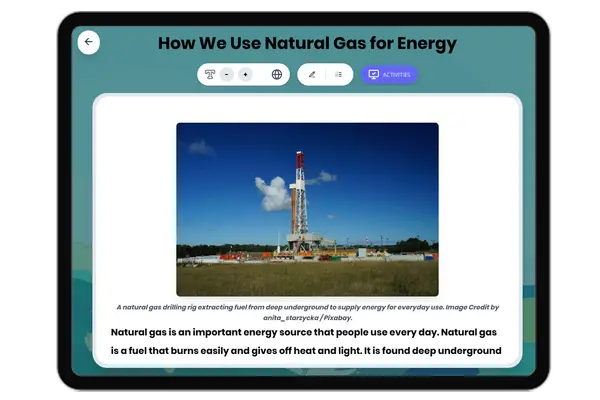The height and width of the screenshot is (400, 600).
Task: Click the white cloud in the photo
Action: point(273,193)
